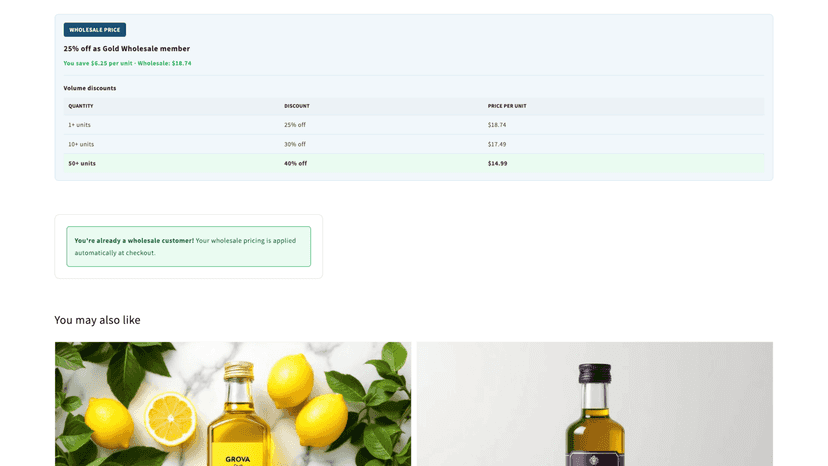
Task: Select the '25% off' discount cell
Action: (x=295, y=125)
